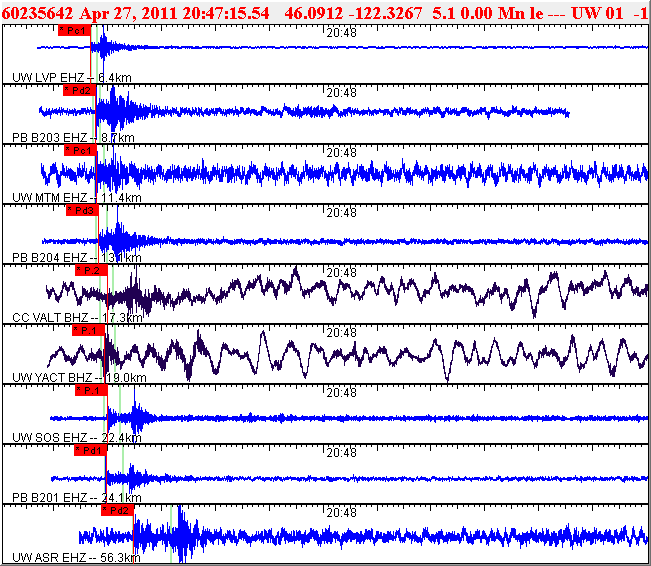Click the event ID 60235642 in header
The image size is (651, 566).
[38, 13]
